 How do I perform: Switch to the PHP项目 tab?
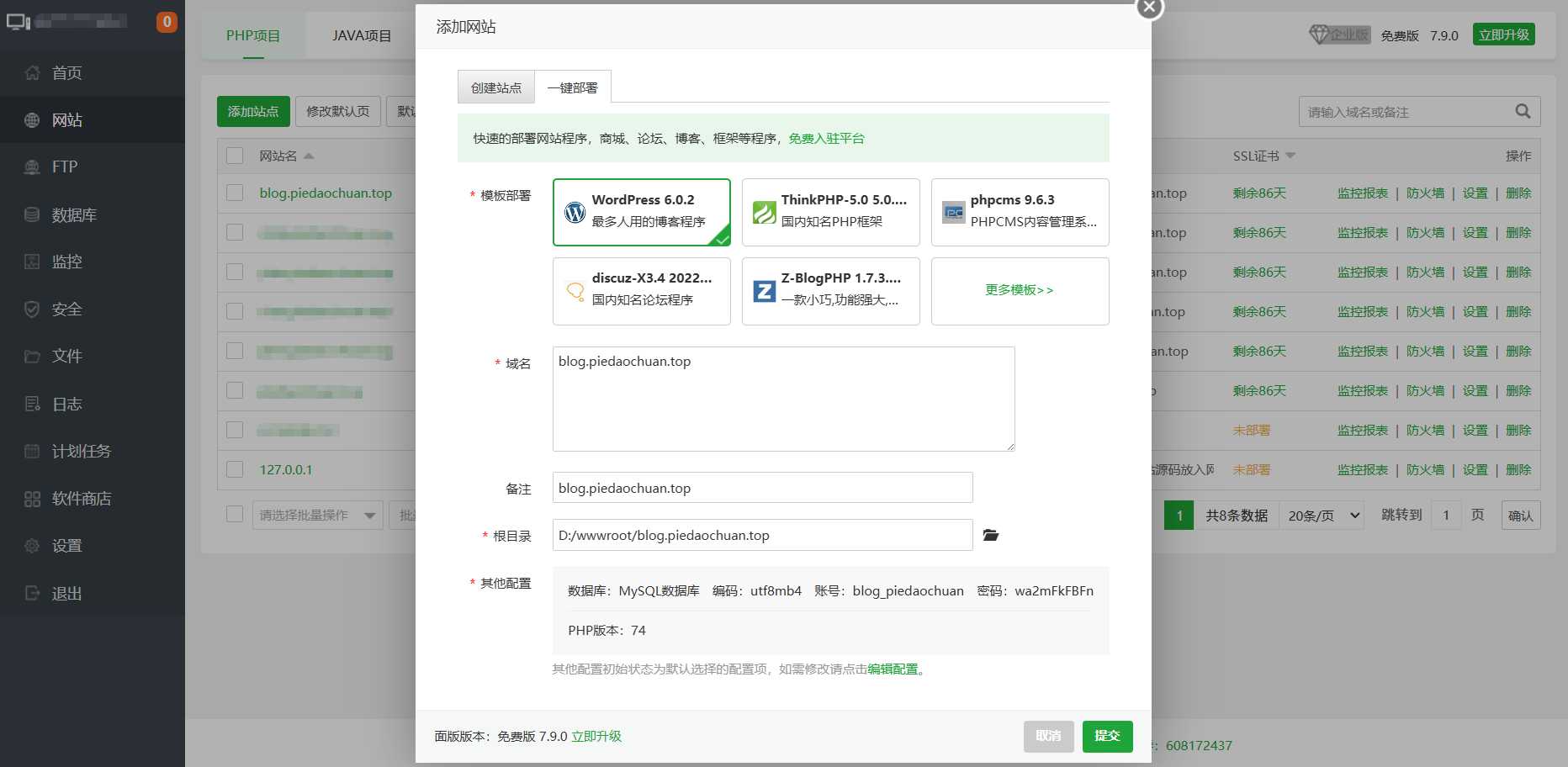coord(253,35)
